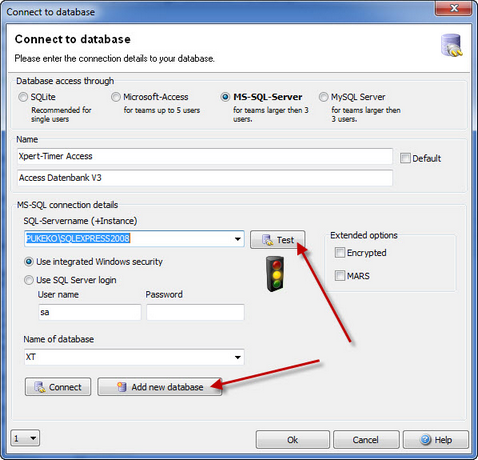
Task: Expand the SQL-Servername dropdown arrow
Action: pyautogui.click(x=238, y=239)
